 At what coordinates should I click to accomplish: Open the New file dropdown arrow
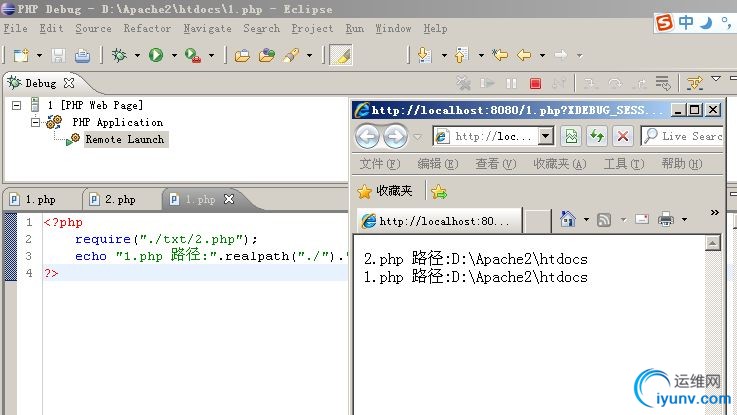coord(39,55)
